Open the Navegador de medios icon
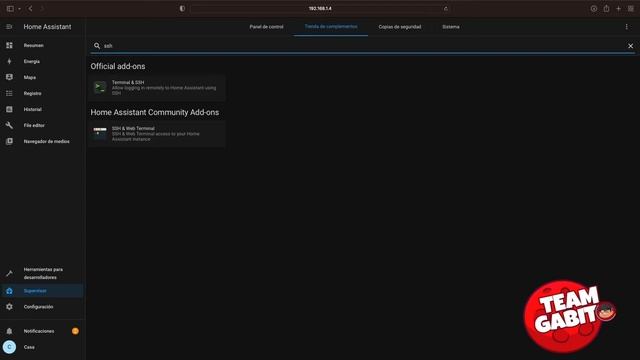This screenshot has height=360, width=640. click(9, 141)
